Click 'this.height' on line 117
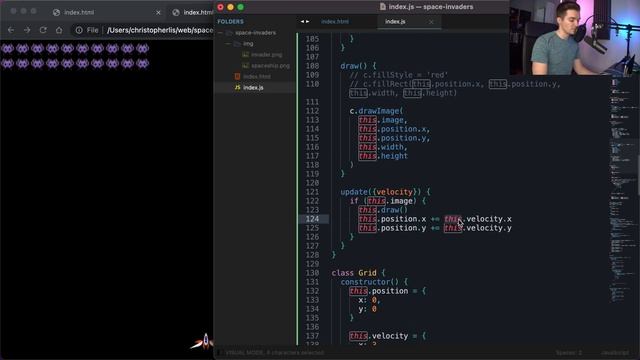640x360 pixels. pos(383,156)
